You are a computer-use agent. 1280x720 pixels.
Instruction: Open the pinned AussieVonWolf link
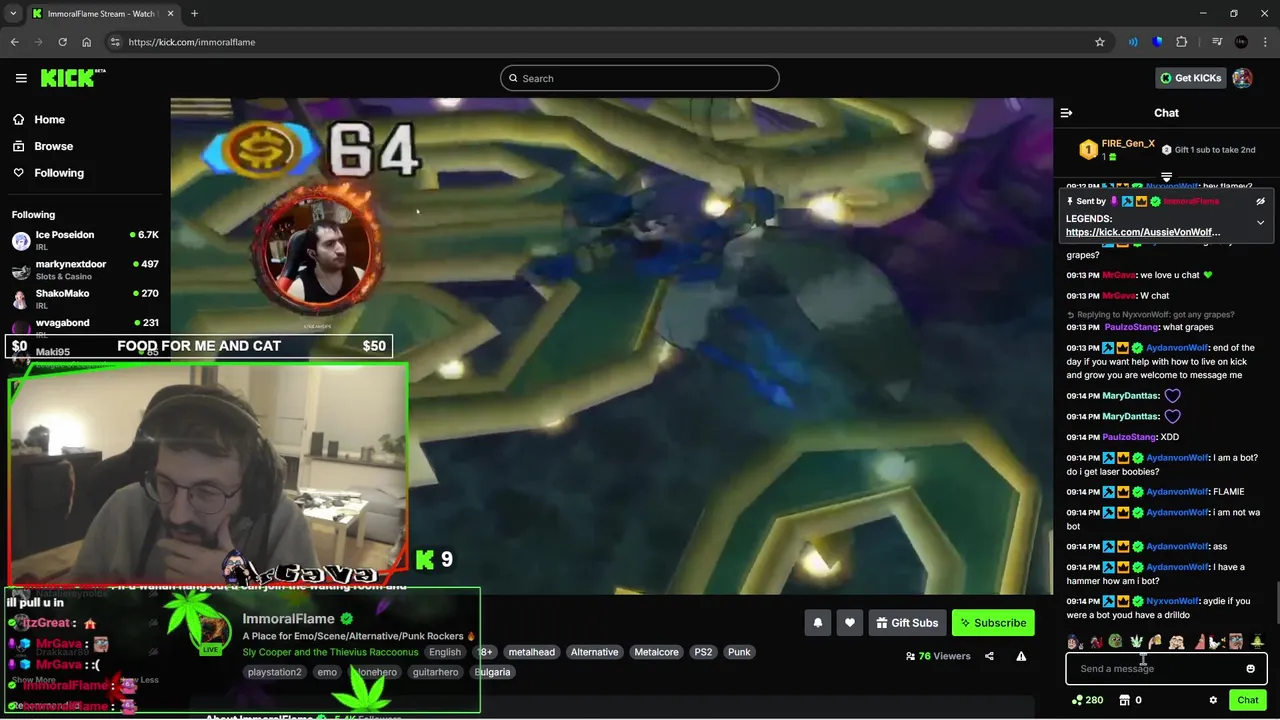click(1143, 232)
